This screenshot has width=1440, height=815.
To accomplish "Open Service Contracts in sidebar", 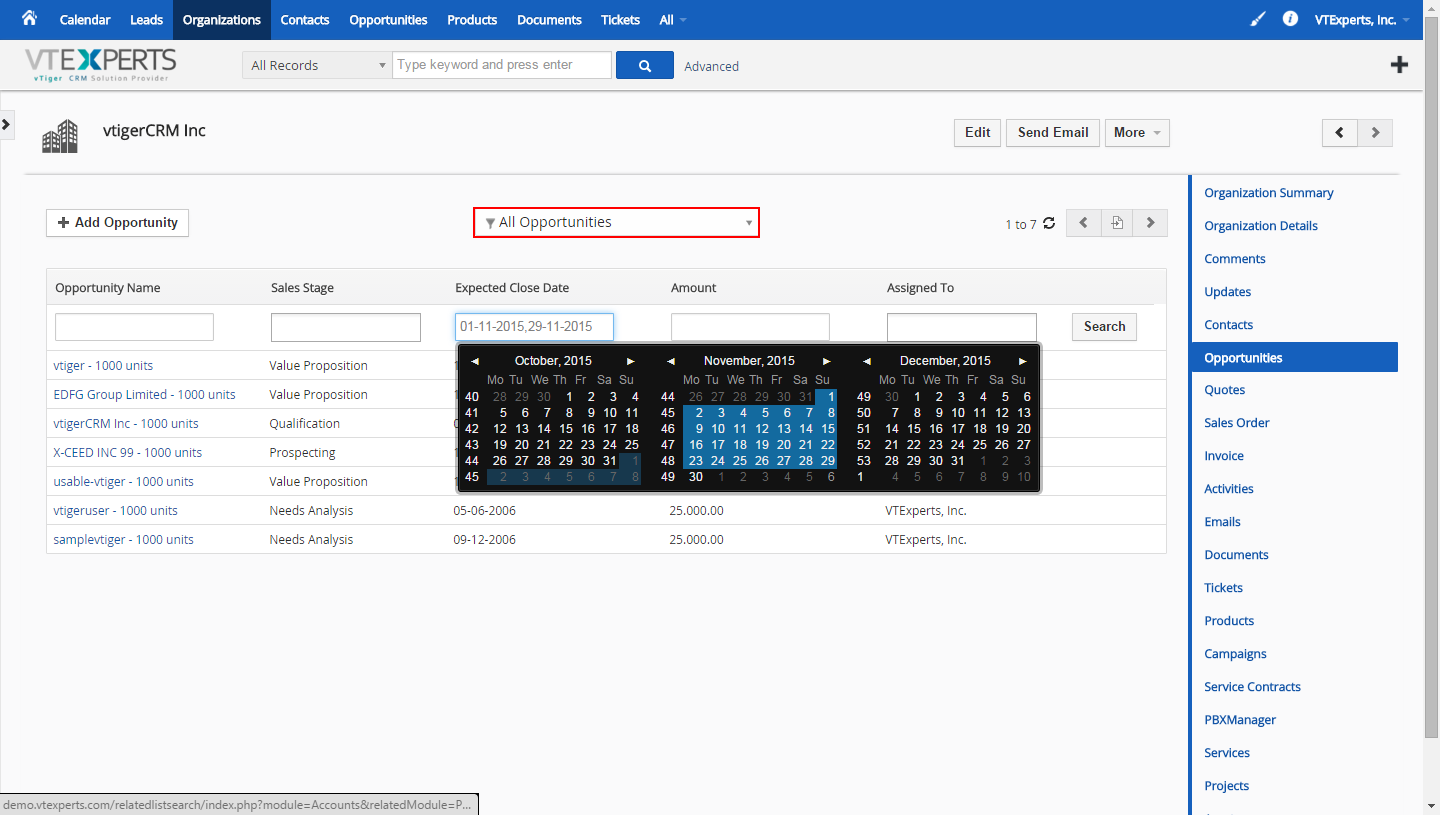I will coord(1252,687).
